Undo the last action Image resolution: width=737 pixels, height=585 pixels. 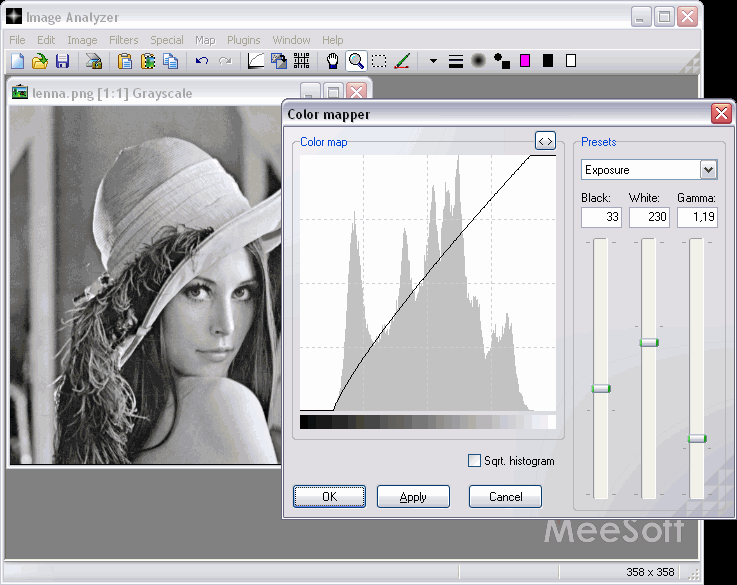point(202,61)
